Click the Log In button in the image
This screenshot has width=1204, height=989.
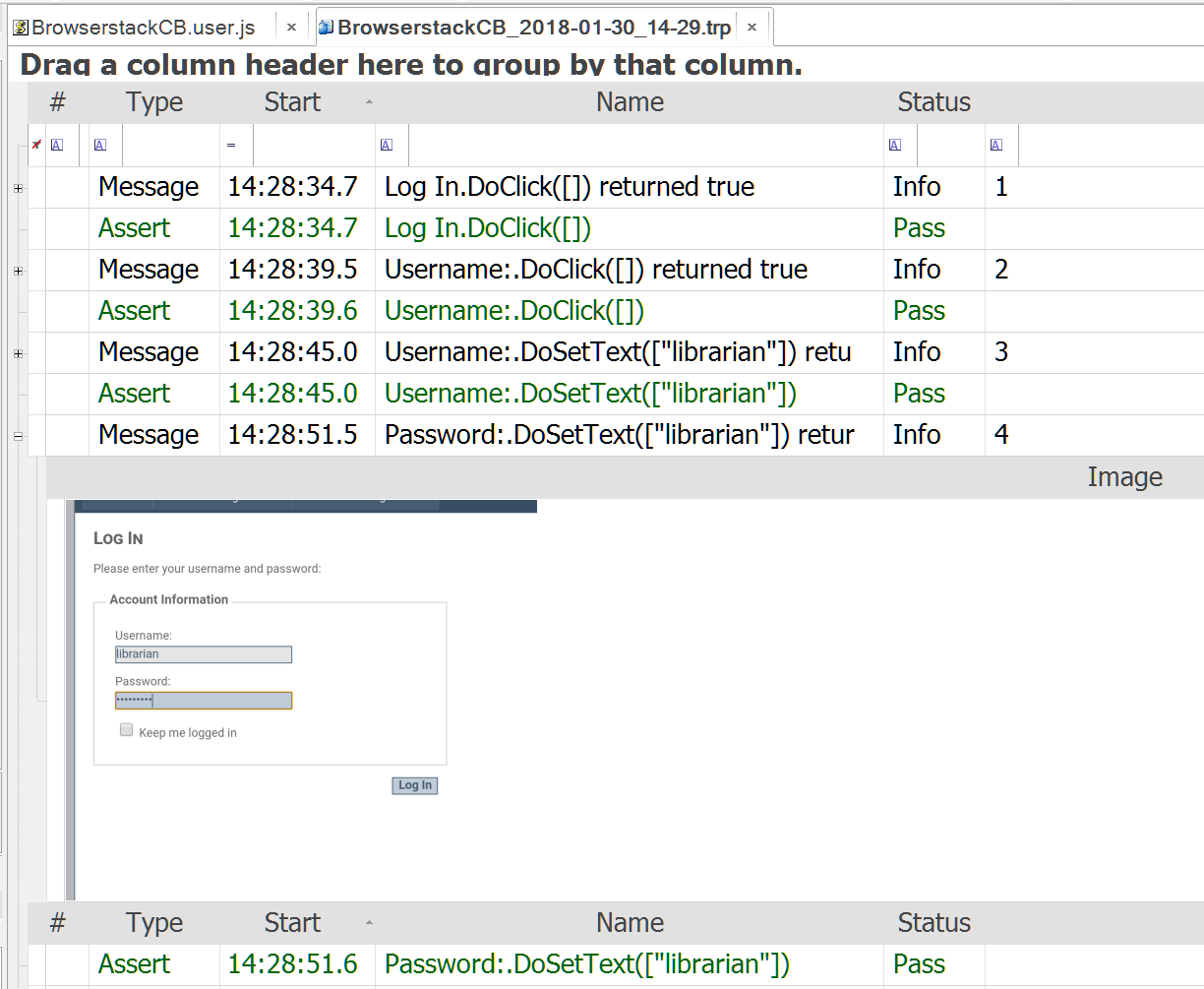coord(415,785)
